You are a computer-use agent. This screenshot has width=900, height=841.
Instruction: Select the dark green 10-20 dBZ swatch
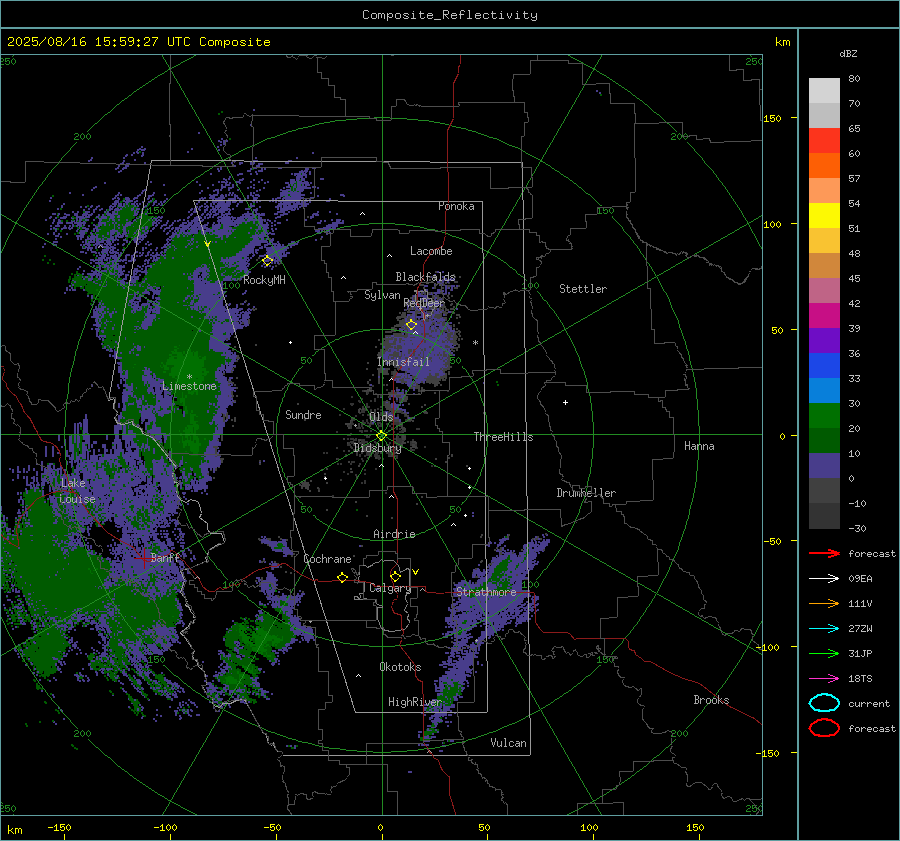click(x=824, y=441)
